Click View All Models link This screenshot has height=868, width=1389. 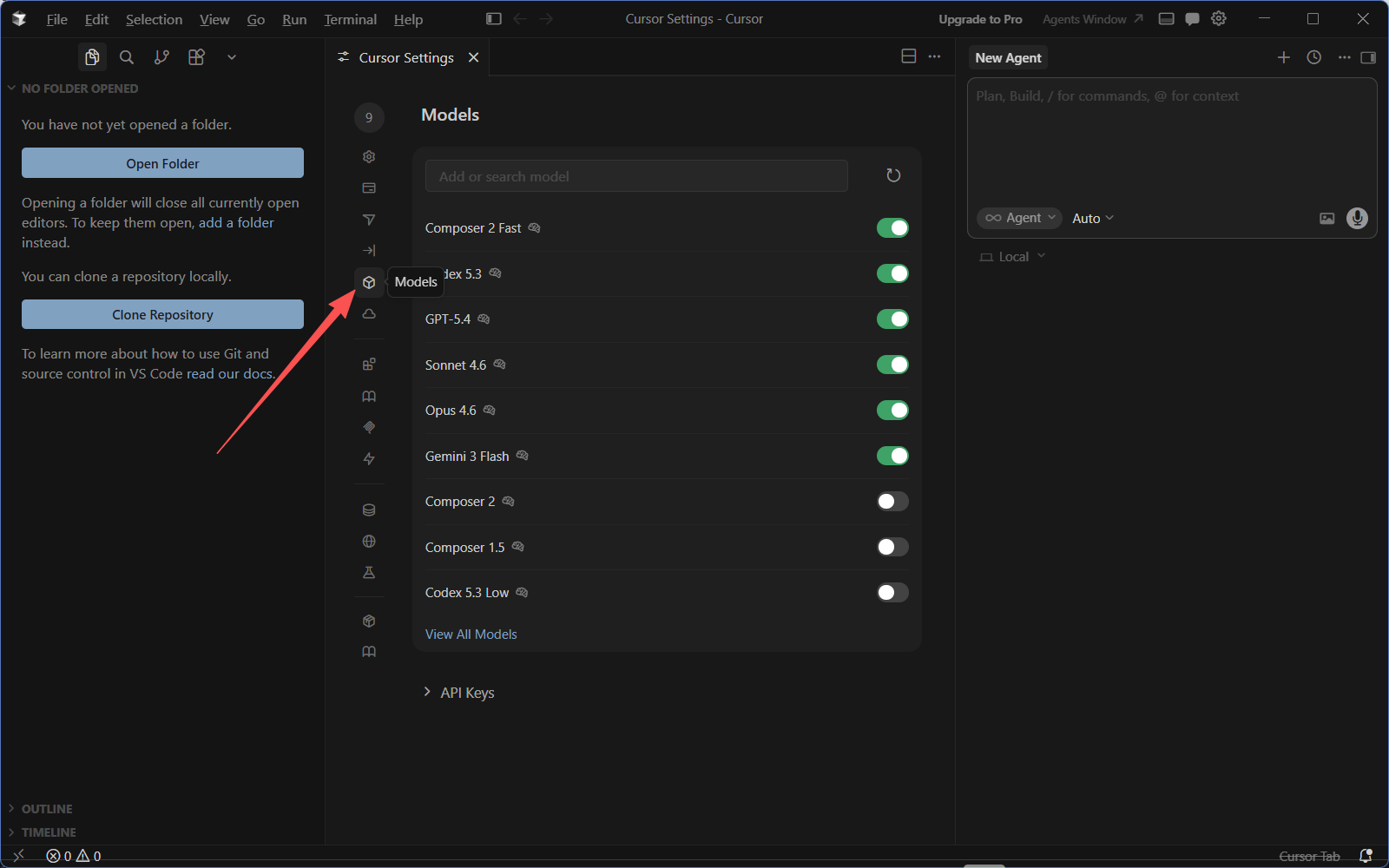(x=471, y=635)
